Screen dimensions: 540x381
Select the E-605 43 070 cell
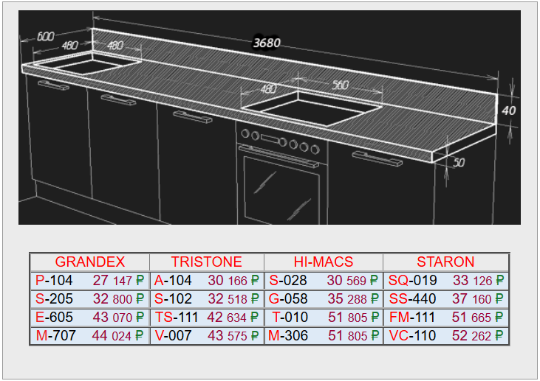[90, 317]
